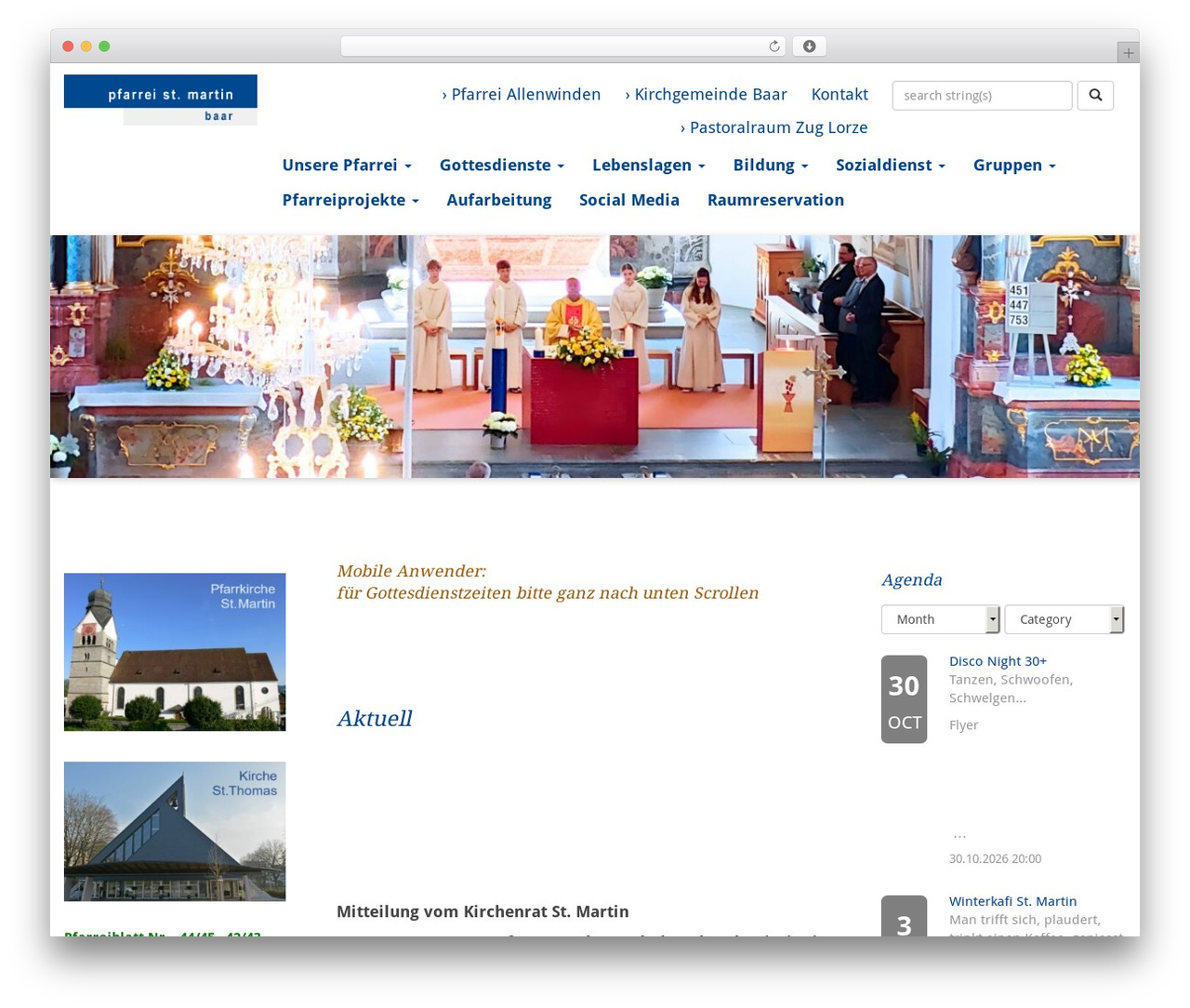Click the Agenda heading
This screenshot has width=1190, height=1008.
point(912,580)
